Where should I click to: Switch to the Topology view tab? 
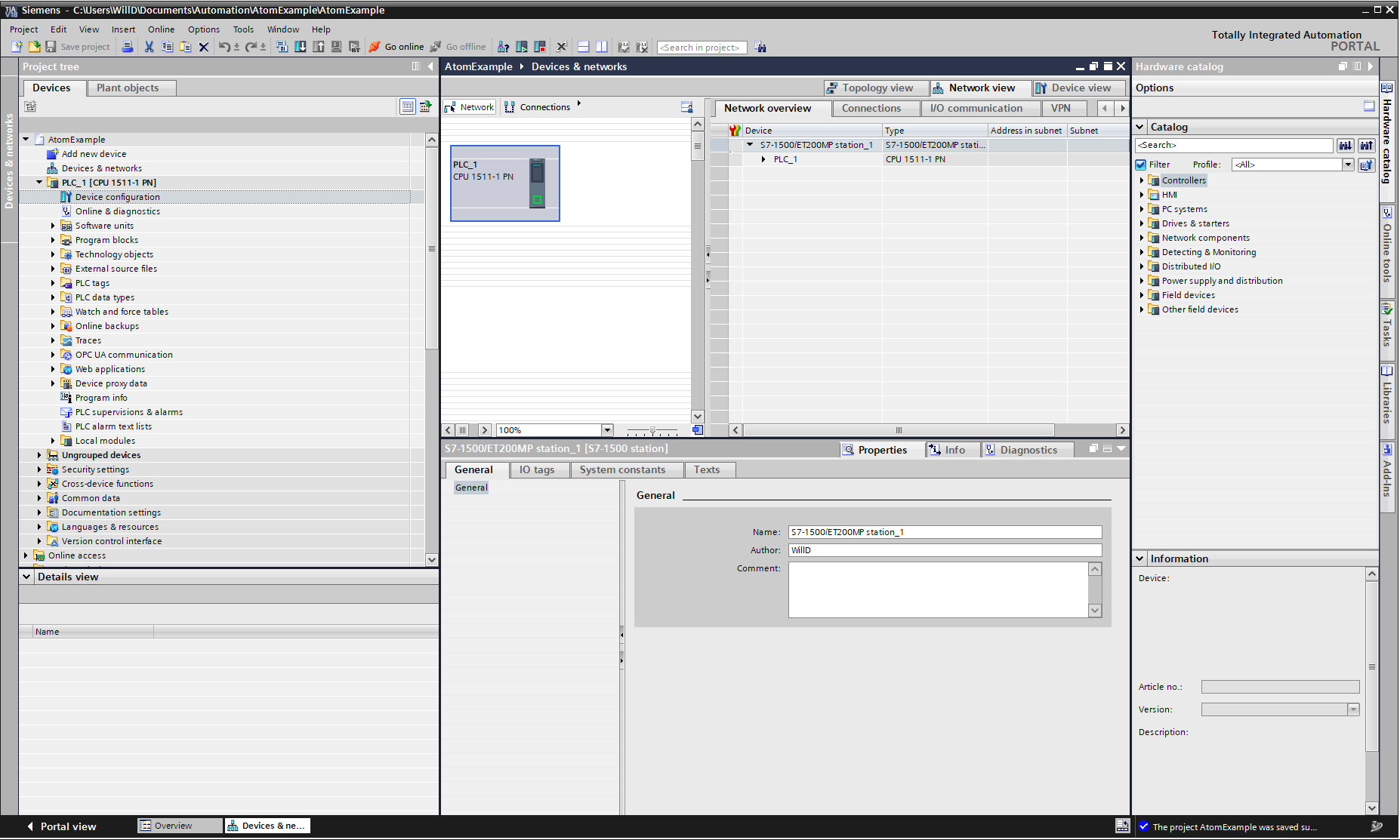point(870,88)
